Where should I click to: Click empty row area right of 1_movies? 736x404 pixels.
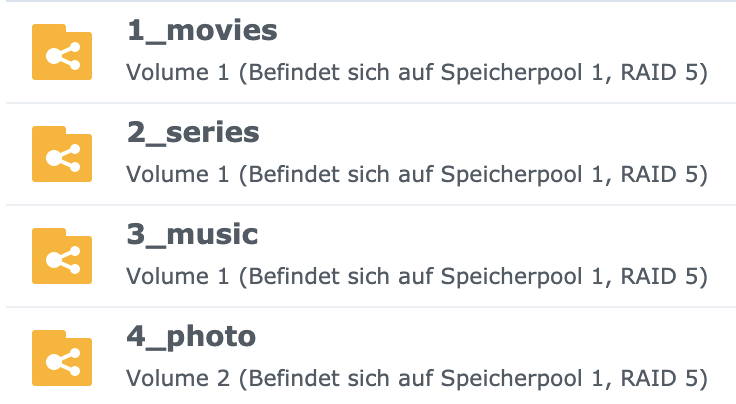[507, 31]
